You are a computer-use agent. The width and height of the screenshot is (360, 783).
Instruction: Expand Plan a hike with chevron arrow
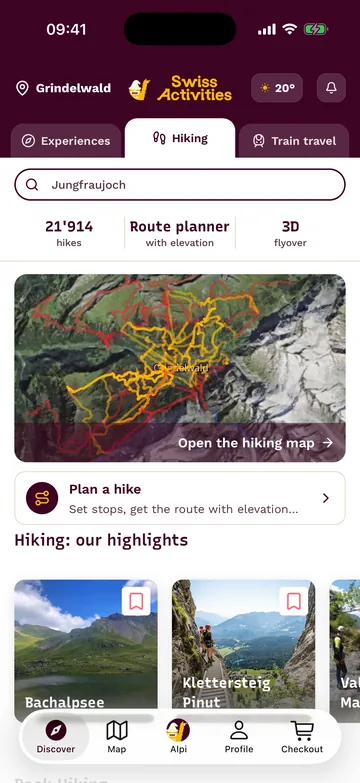point(326,498)
